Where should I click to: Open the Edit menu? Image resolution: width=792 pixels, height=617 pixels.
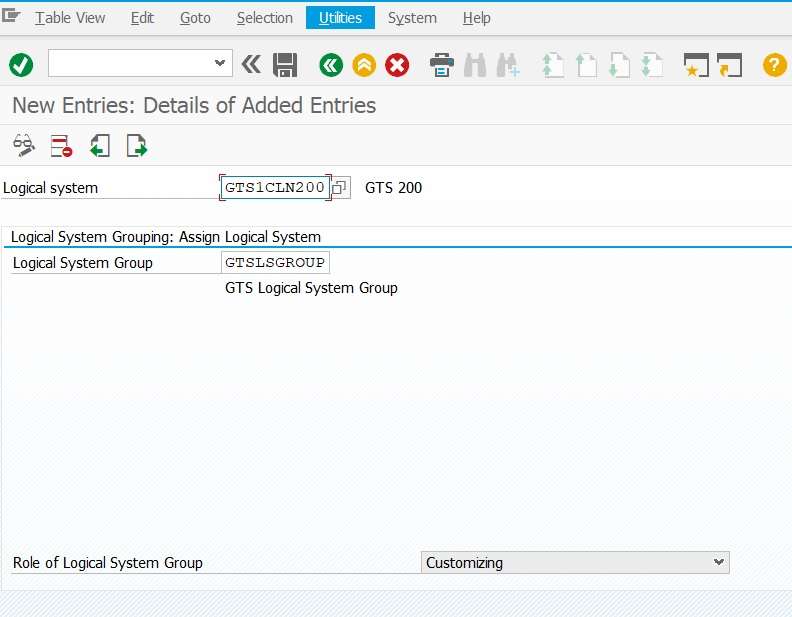(142, 18)
